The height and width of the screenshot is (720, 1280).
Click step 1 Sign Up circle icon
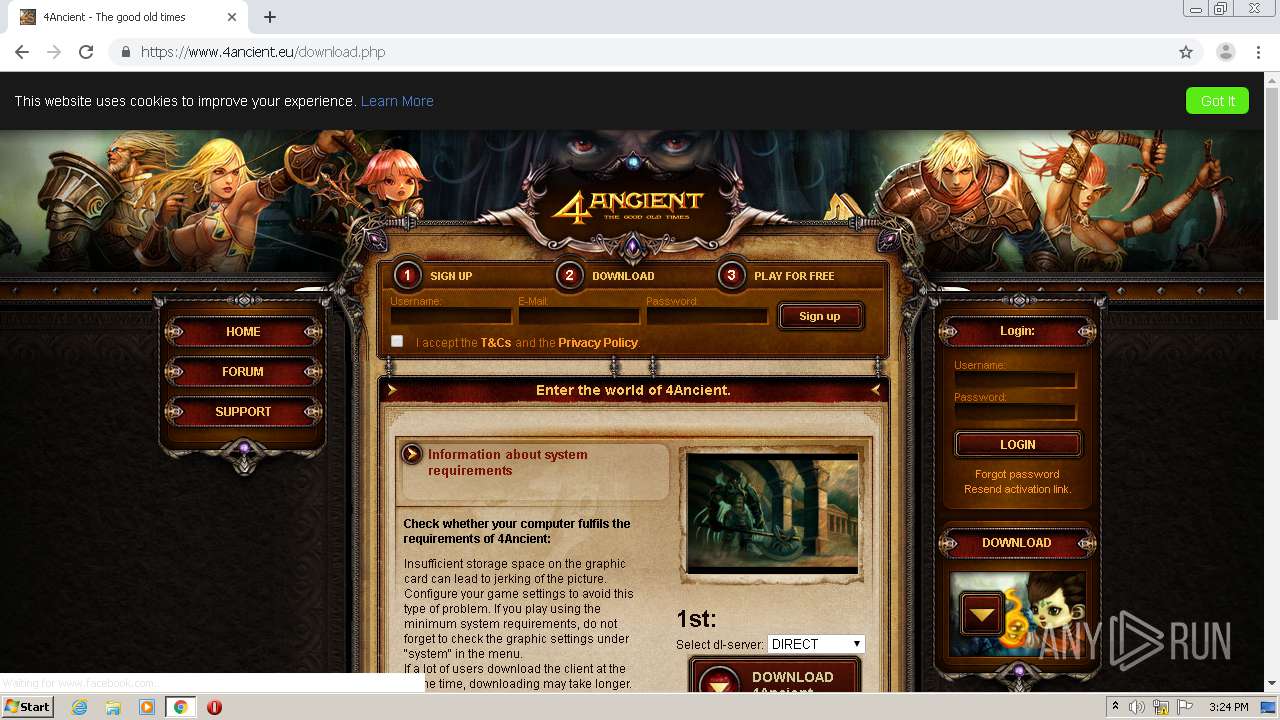[407, 275]
